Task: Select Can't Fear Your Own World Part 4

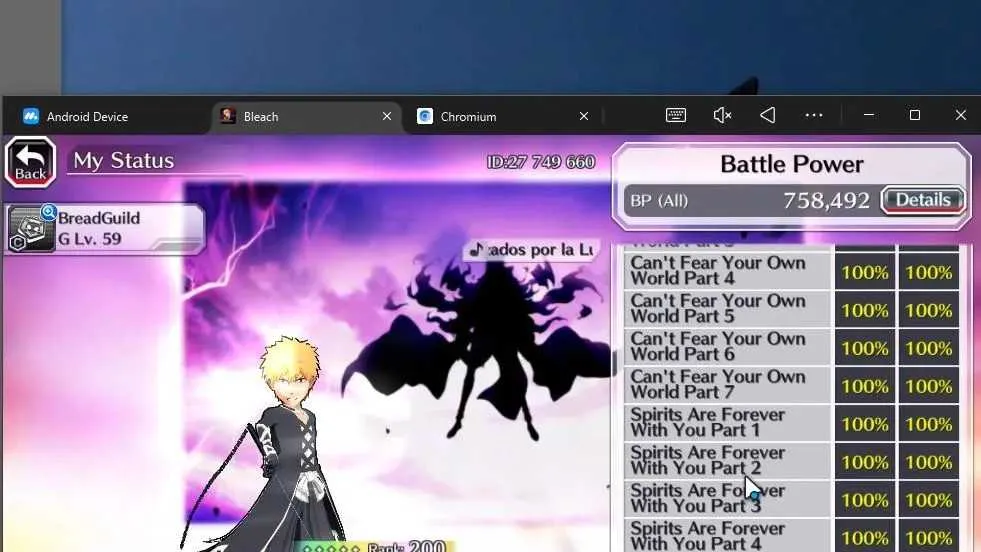Action: (727, 271)
